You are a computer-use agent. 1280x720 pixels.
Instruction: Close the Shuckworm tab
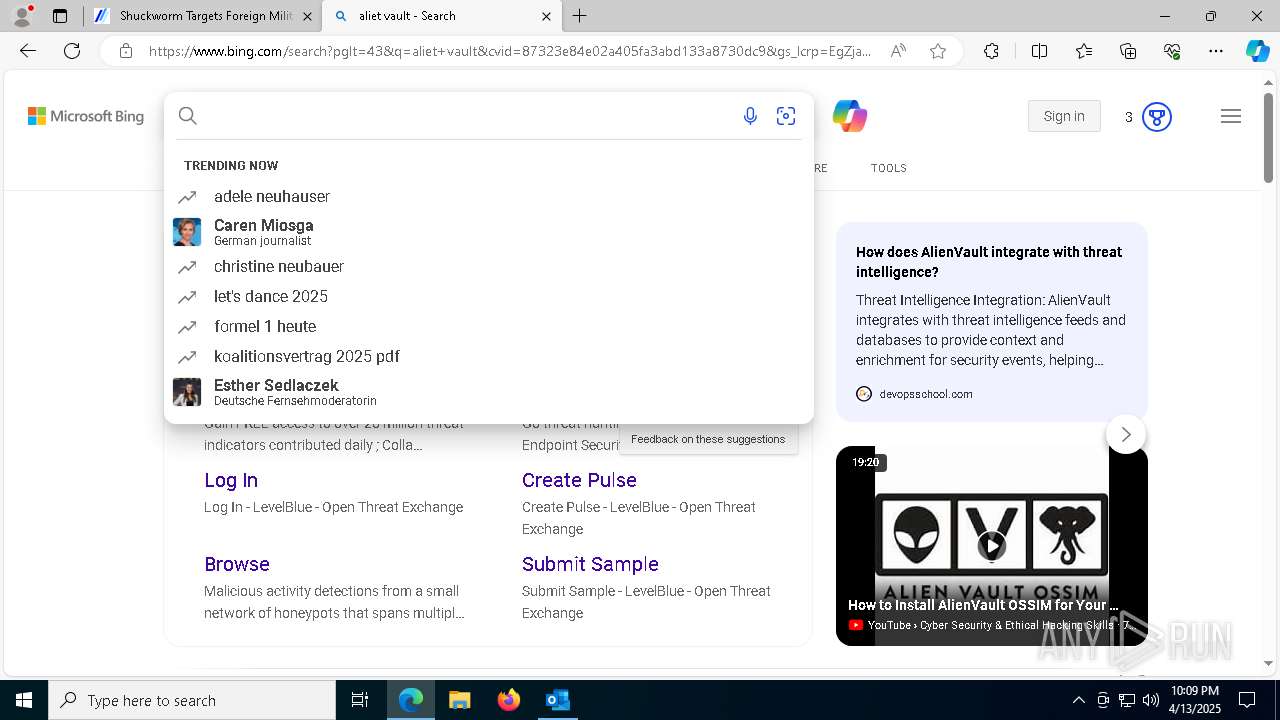308,16
